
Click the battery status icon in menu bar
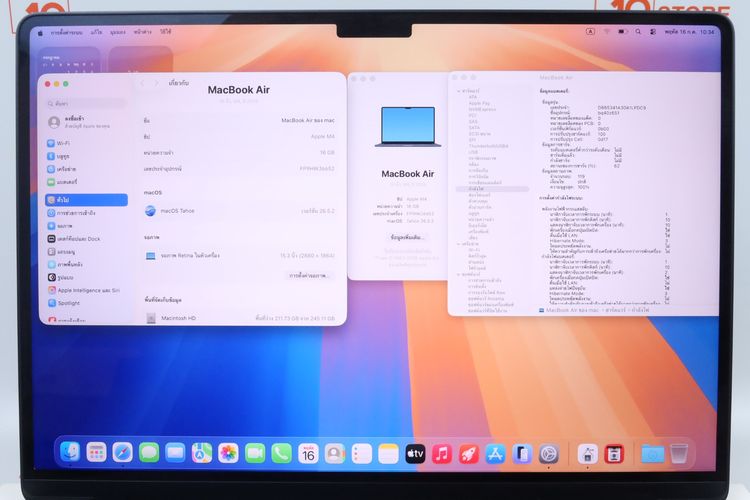click(x=622, y=32)
